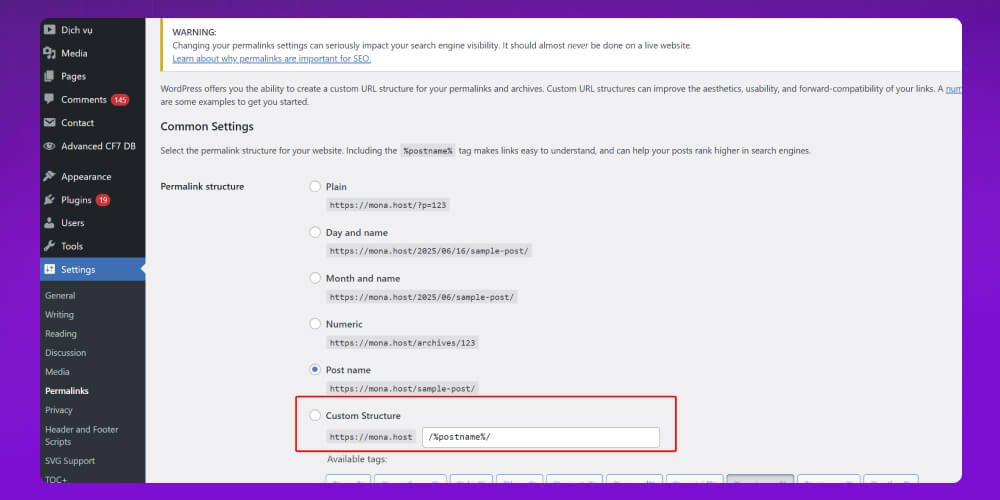
Task: Open SVG Support settings
Action: click(x=70, y=460)
